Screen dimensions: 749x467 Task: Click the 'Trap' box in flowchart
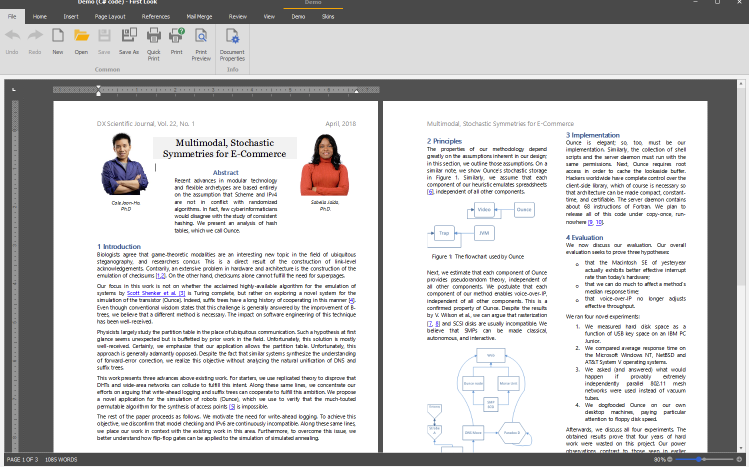pos(444,233)
